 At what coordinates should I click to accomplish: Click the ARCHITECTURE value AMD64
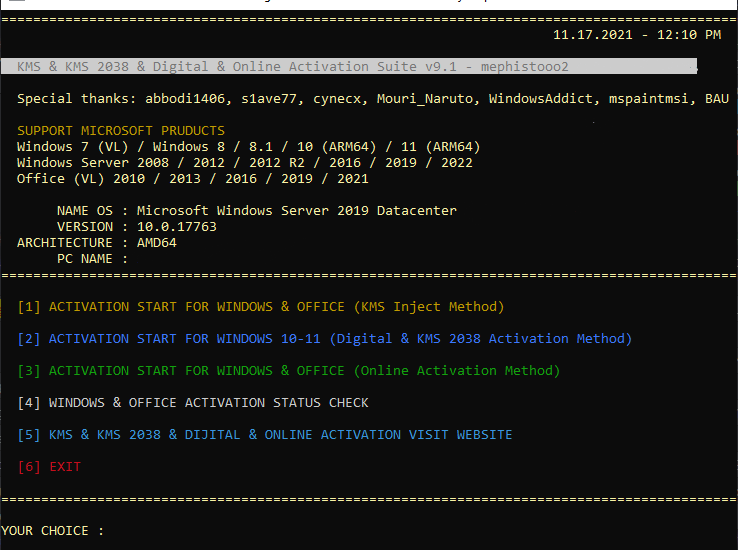157,243
